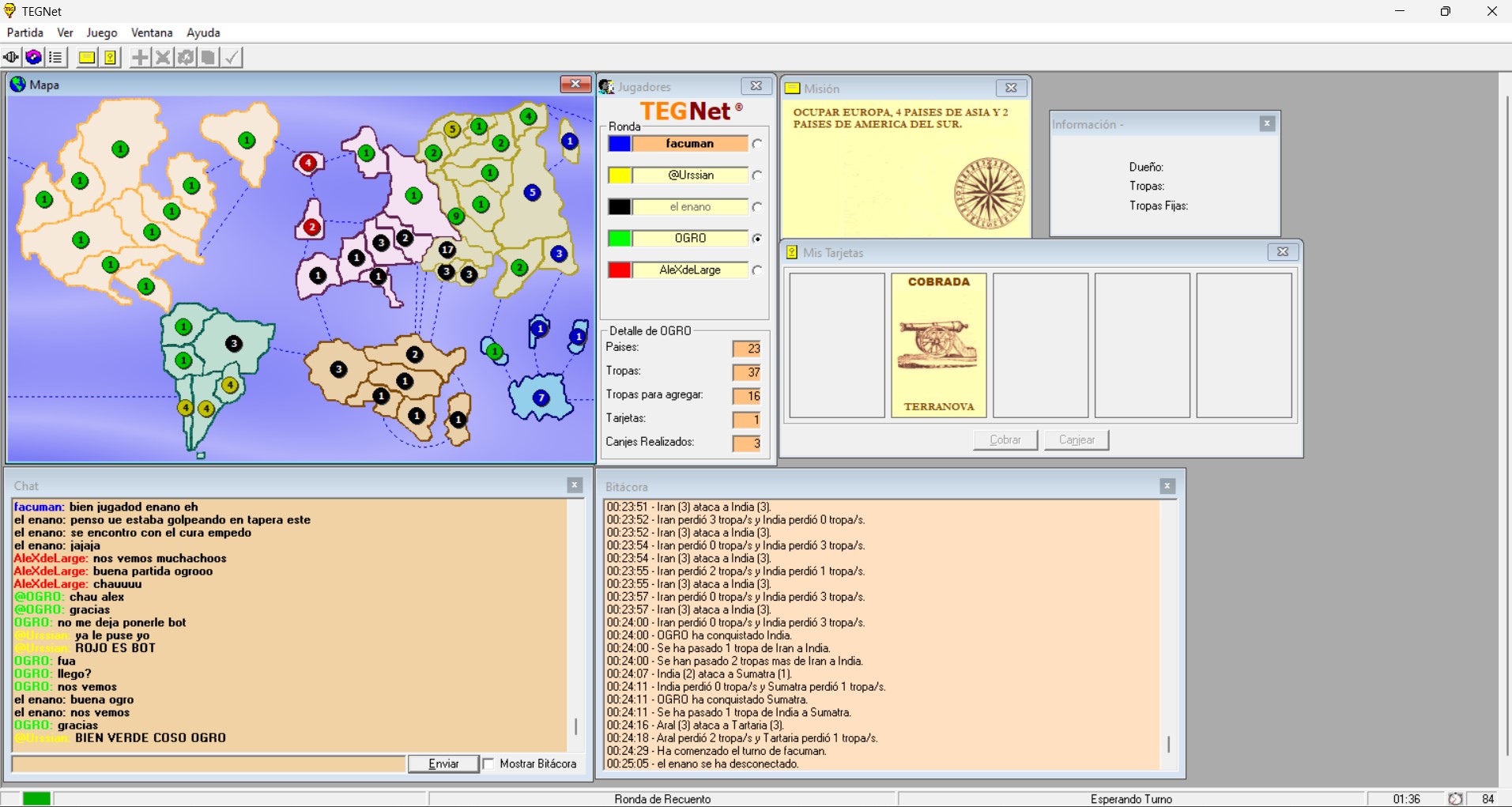Viewport: 1512px width, 807px height.
Task: Toggle the Mostrar Bitácora checkbox
Action: point(488,764)
